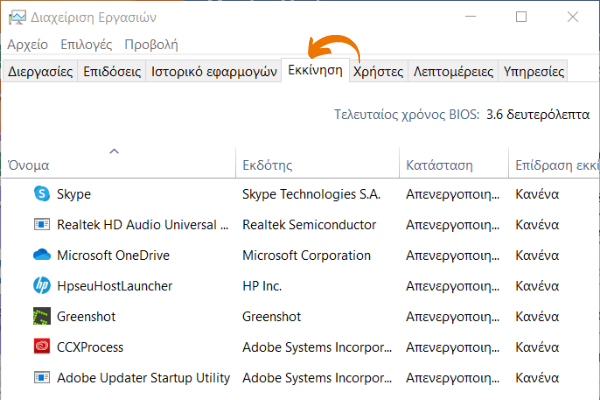Click Realtek's Κανένα startup impact cell
Screen dimensions: 600x400
[537, 225]
